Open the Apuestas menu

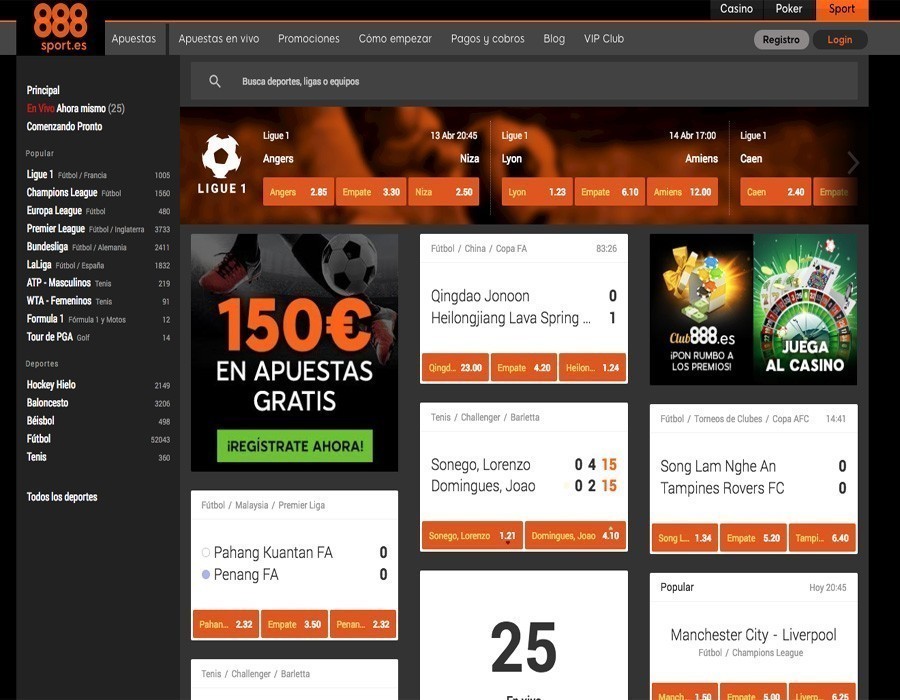pos(134,38)
